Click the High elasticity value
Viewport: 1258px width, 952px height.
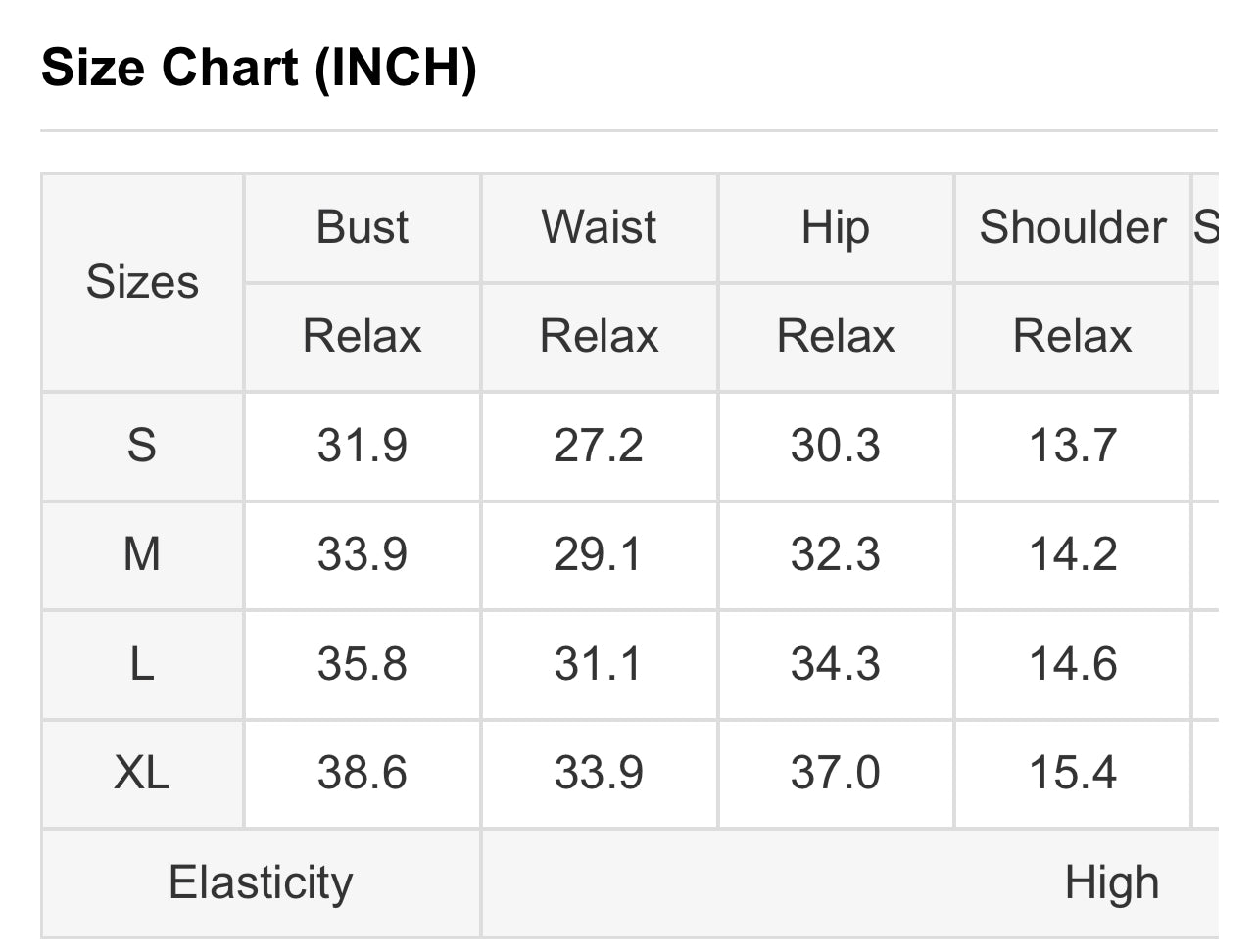click(x=1112, y=883)
